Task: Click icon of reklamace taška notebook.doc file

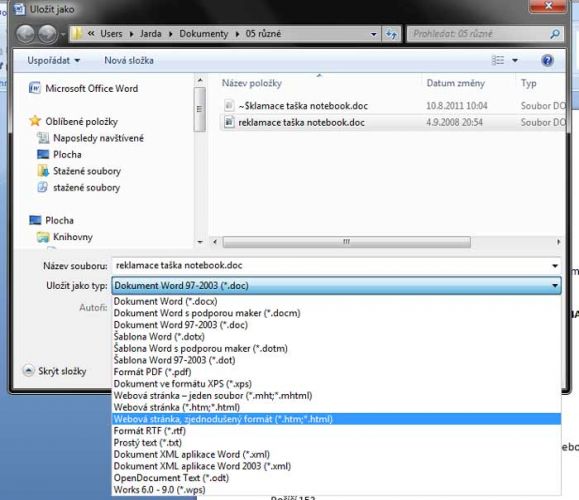Action: pos(229,121)
